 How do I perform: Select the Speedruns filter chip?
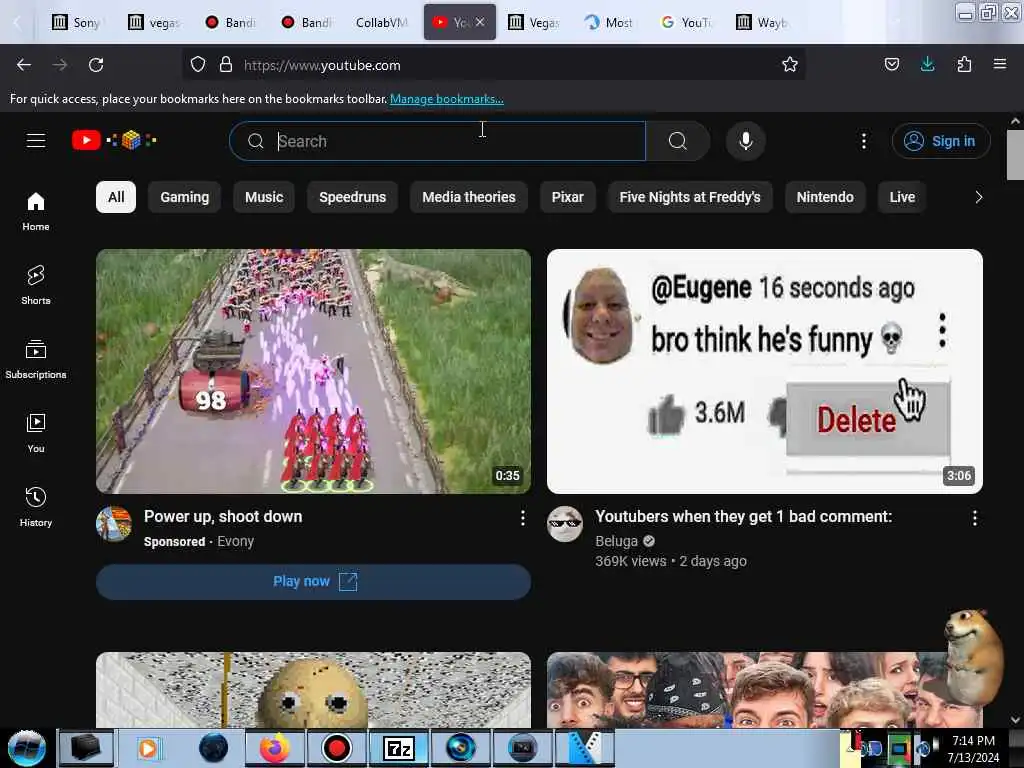click(x=353, y=197)
